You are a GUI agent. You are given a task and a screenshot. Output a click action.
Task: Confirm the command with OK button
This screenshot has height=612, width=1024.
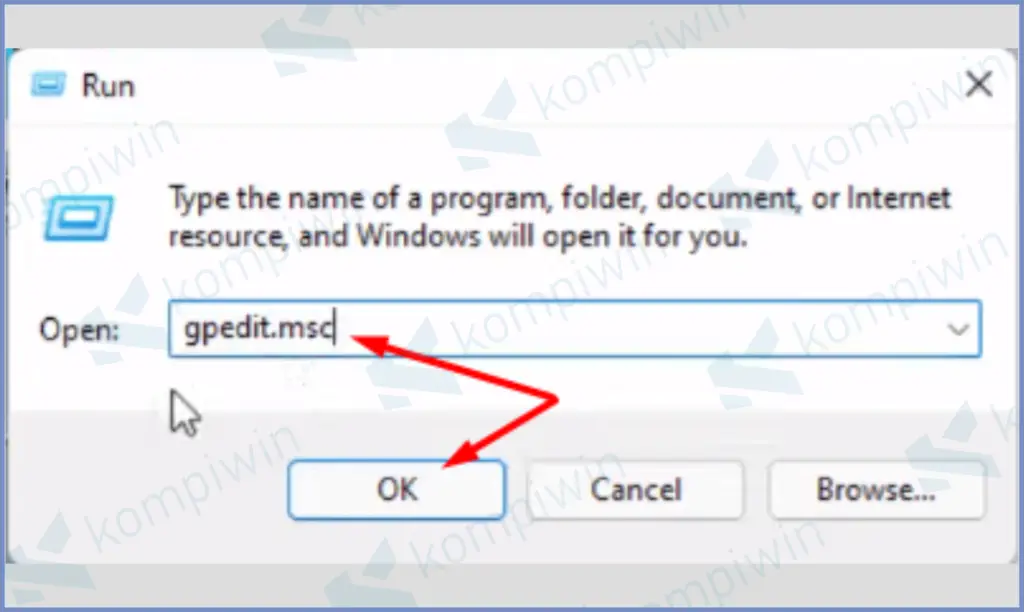[x=396, y=489]
